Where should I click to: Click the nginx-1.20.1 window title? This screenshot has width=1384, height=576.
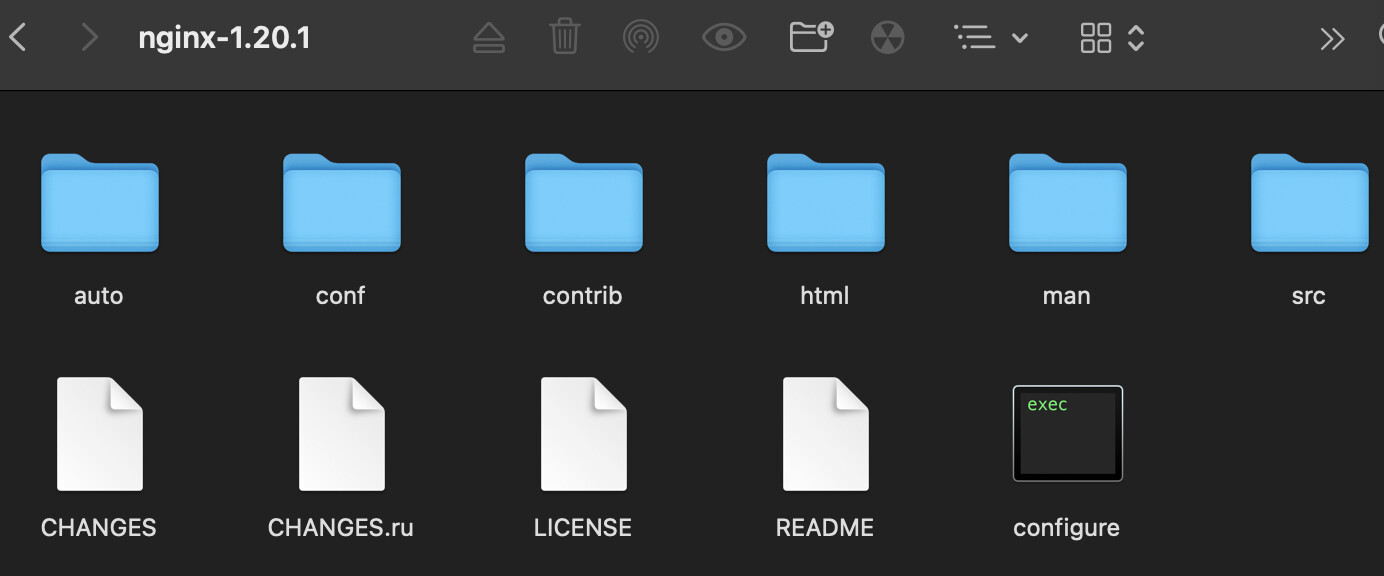224,39
